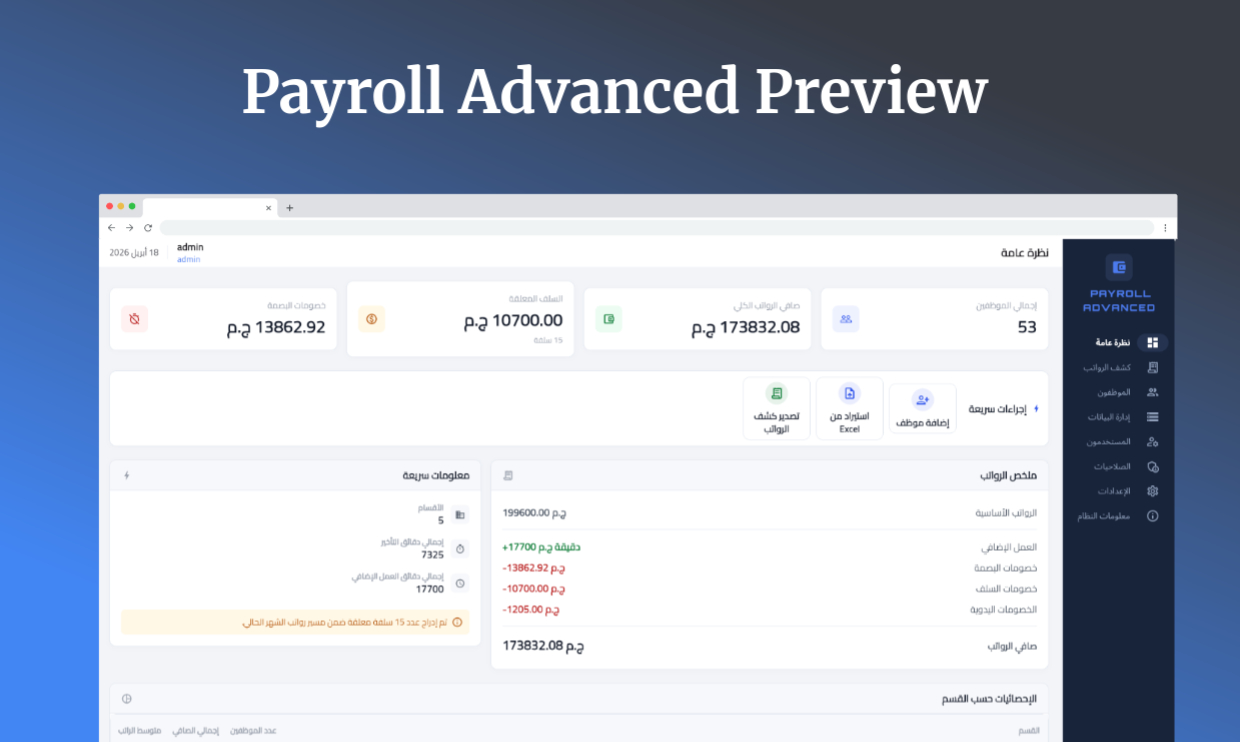Click the blue admin link under username
Viewport: 1240px width, 742px height.
[188, 260]
